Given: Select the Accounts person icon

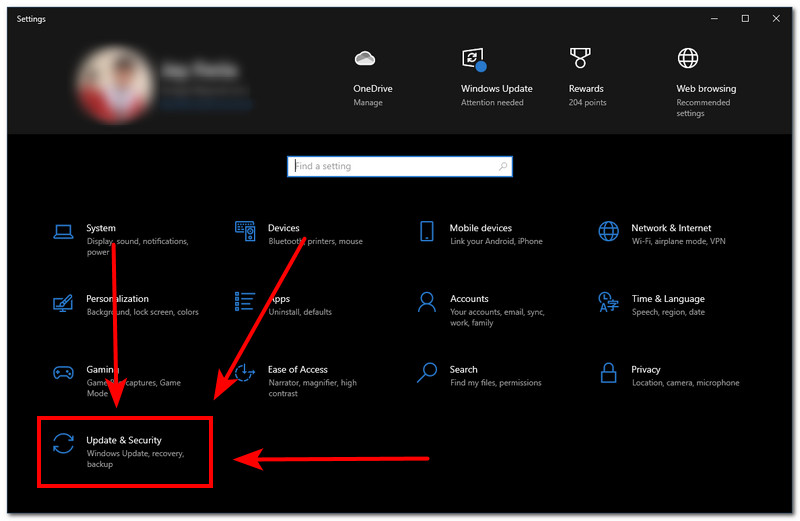Looking at the screenshot, I should (427, 302).
